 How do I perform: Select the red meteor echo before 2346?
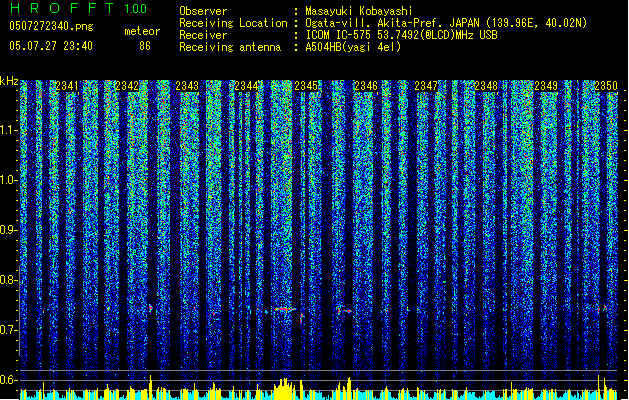[345, 311]
